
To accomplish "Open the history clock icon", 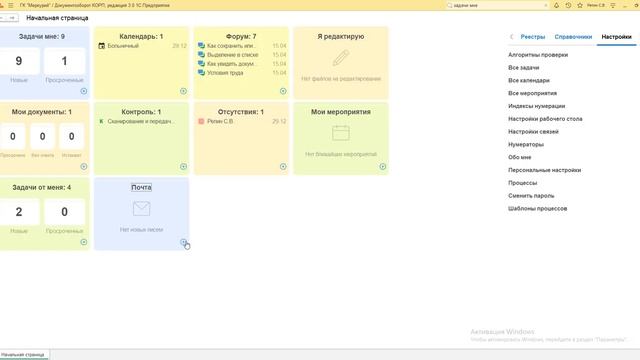I will pyautogui.click(x=568, y=5).
